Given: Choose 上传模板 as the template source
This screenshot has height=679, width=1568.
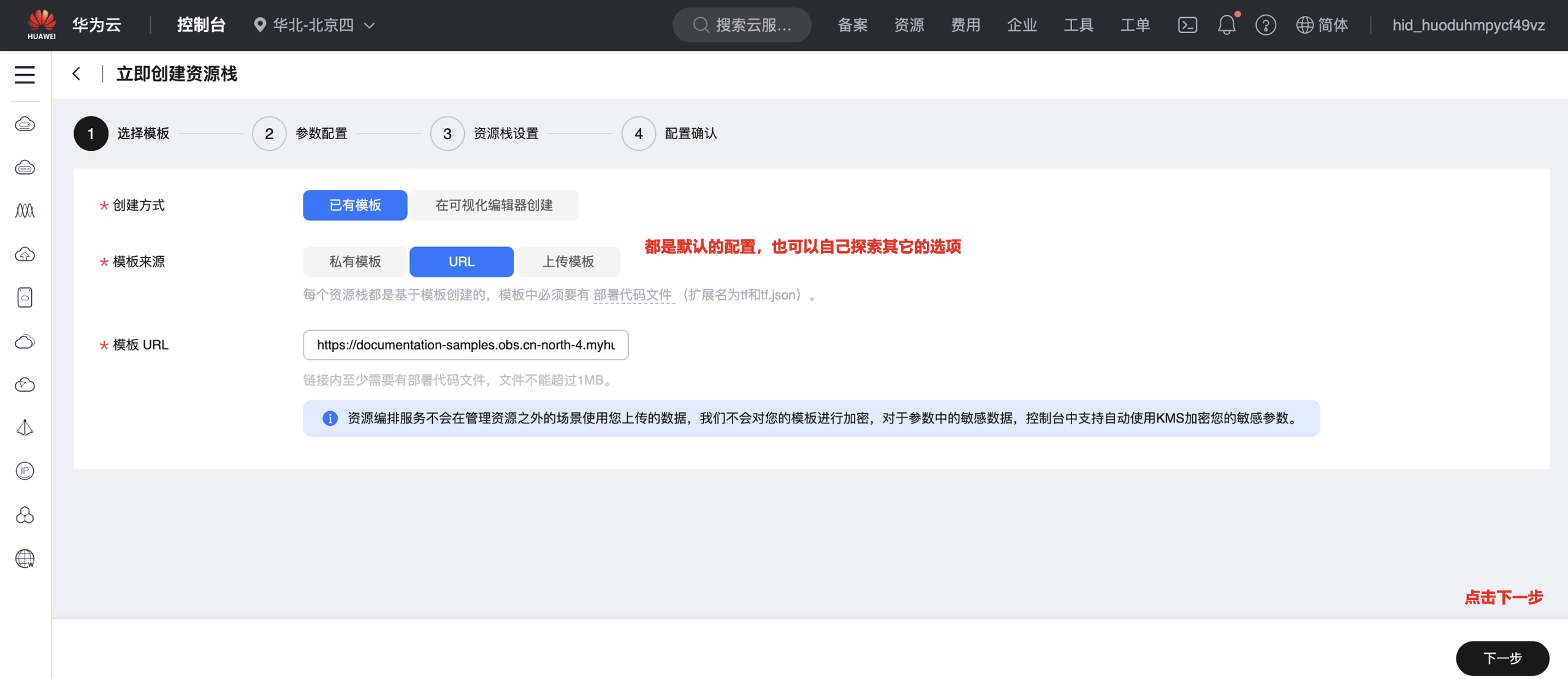Looking at the screenshot, I should (x=568, y=262).
